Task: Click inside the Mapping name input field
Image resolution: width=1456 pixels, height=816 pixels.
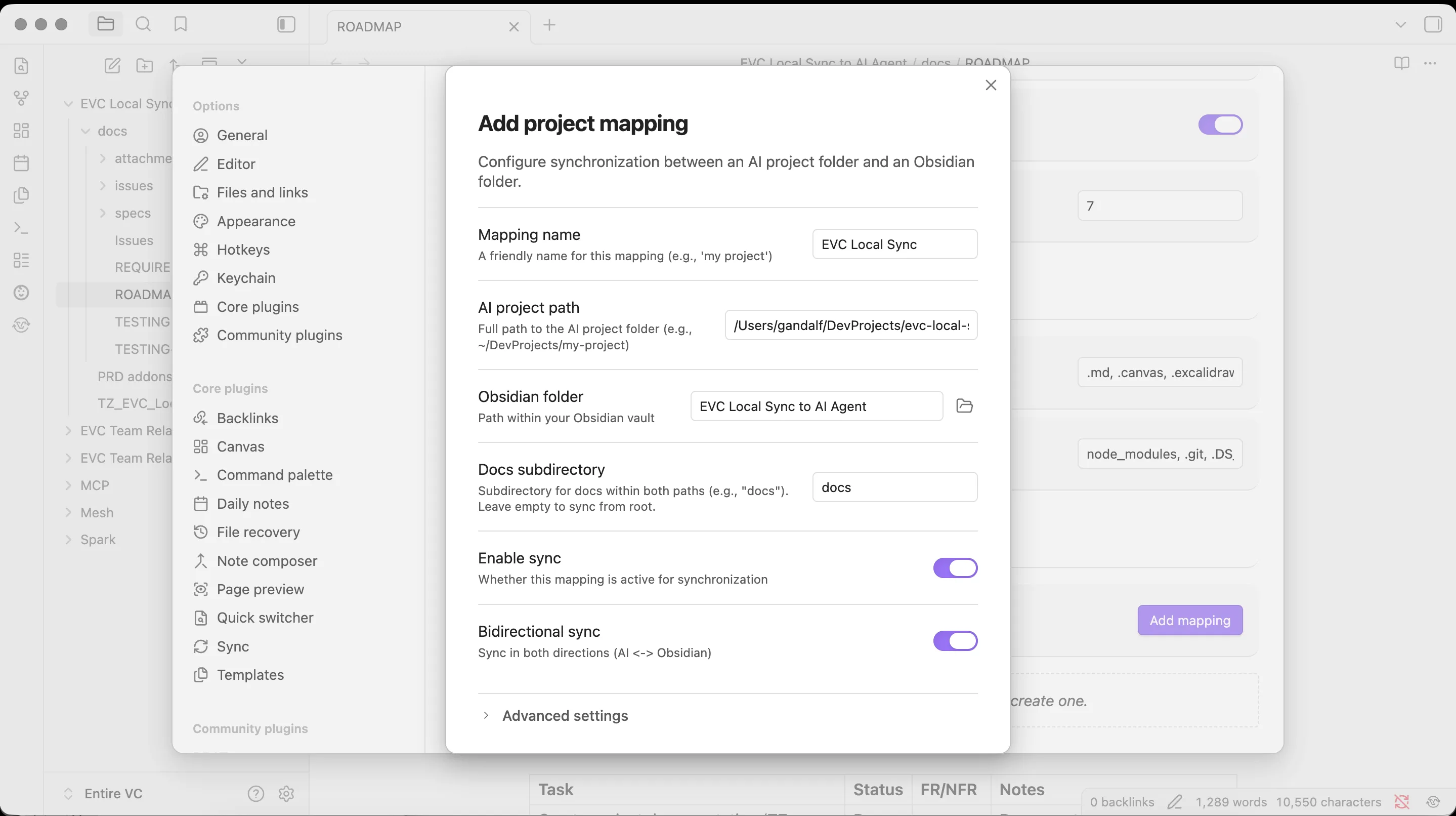Action: pyautogui.click(x=895, y=243)
